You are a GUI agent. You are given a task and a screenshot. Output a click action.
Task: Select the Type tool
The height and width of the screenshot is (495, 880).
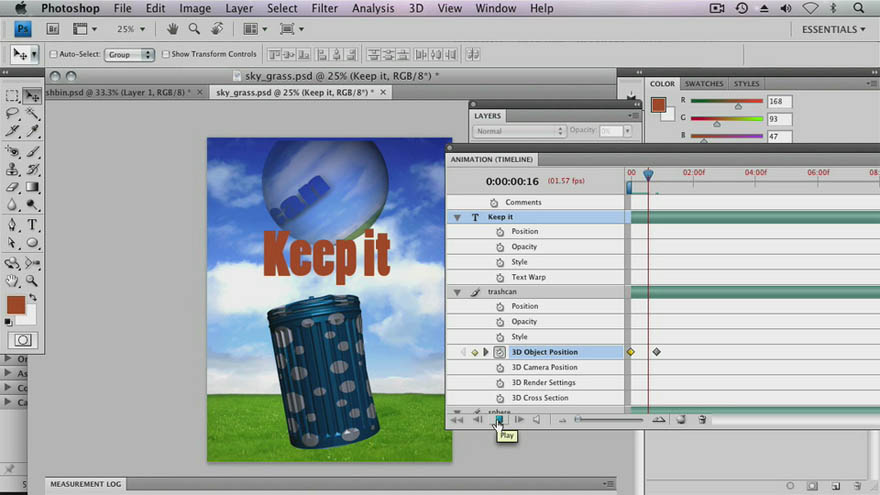[x=32, y=224]
